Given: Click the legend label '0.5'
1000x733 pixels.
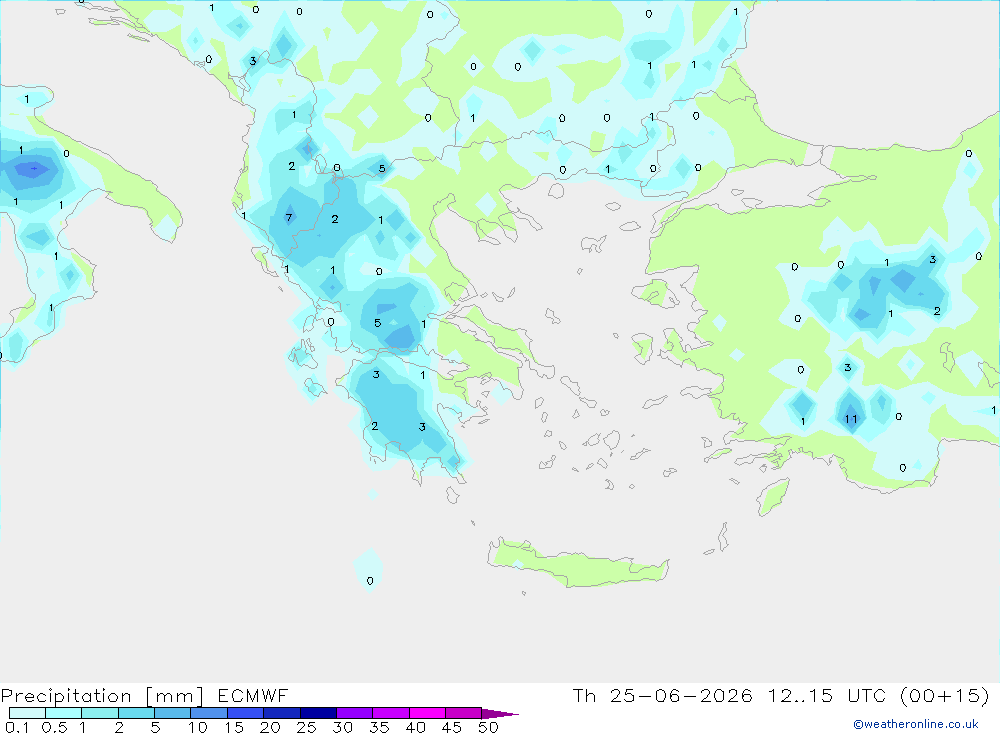Looking at the screenshot, I should coord(54,727).
